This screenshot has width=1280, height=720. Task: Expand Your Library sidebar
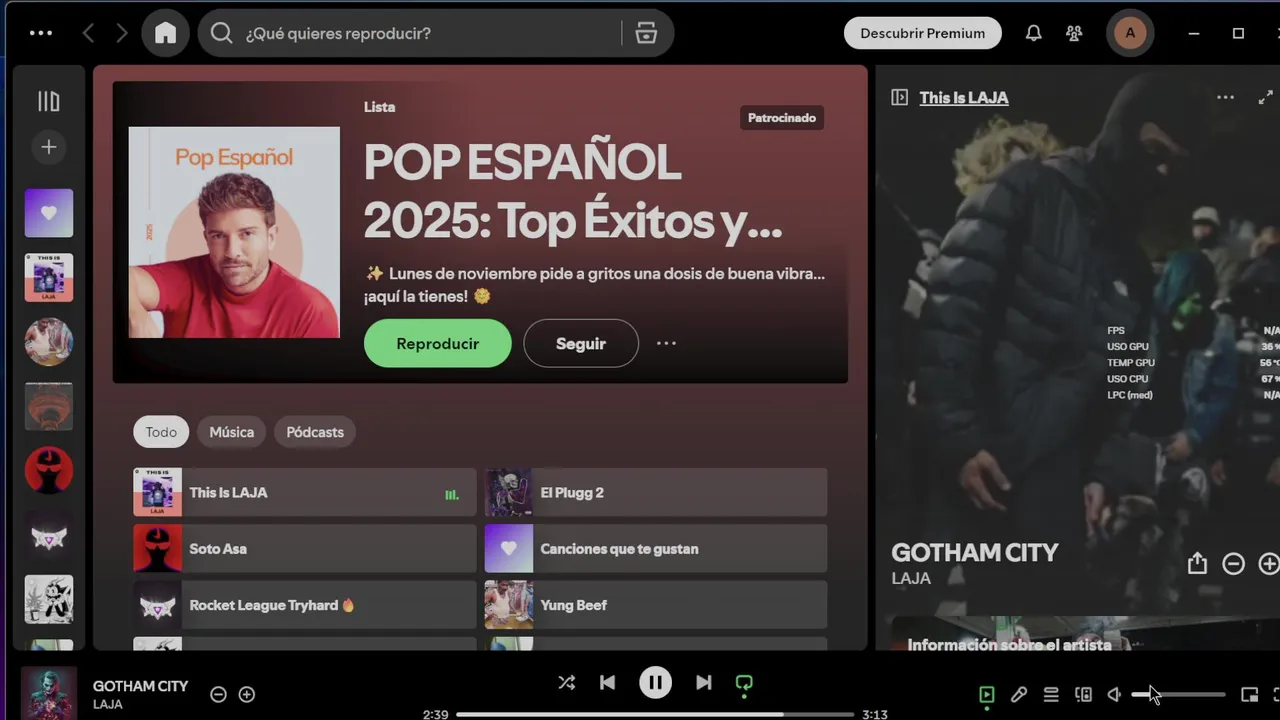coord(48,101)
